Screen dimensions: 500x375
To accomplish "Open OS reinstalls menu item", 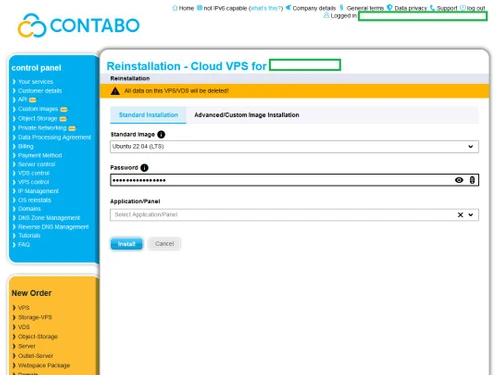I will (x=34, y=200).
